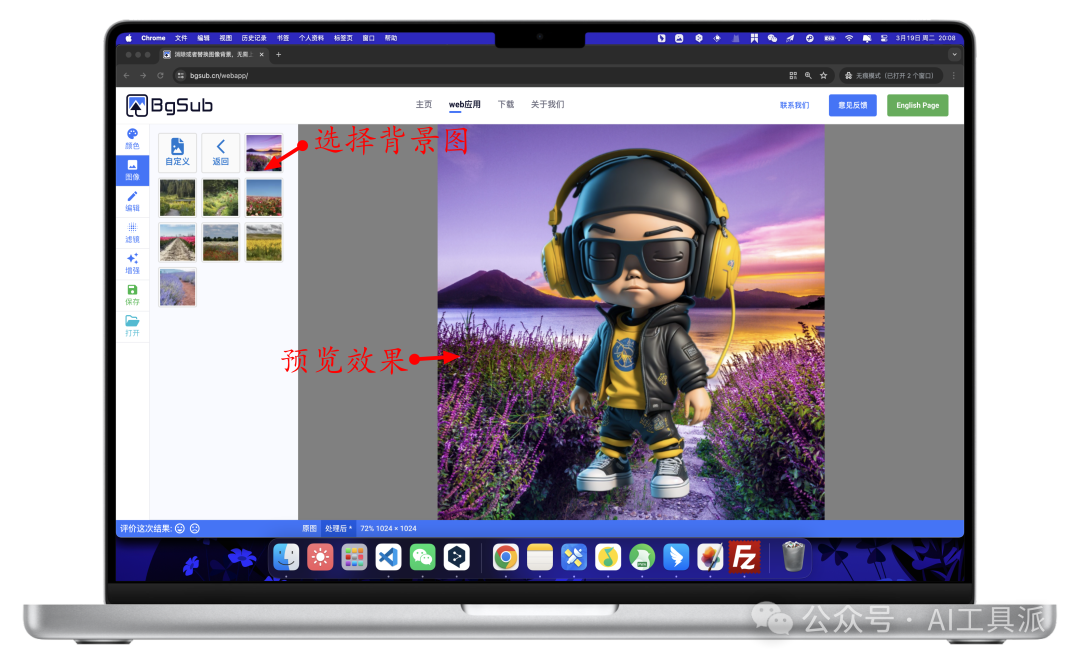Click the QR code icon in address bar
The height and width of the screenshot is (663, 1080).
(793, 76)
